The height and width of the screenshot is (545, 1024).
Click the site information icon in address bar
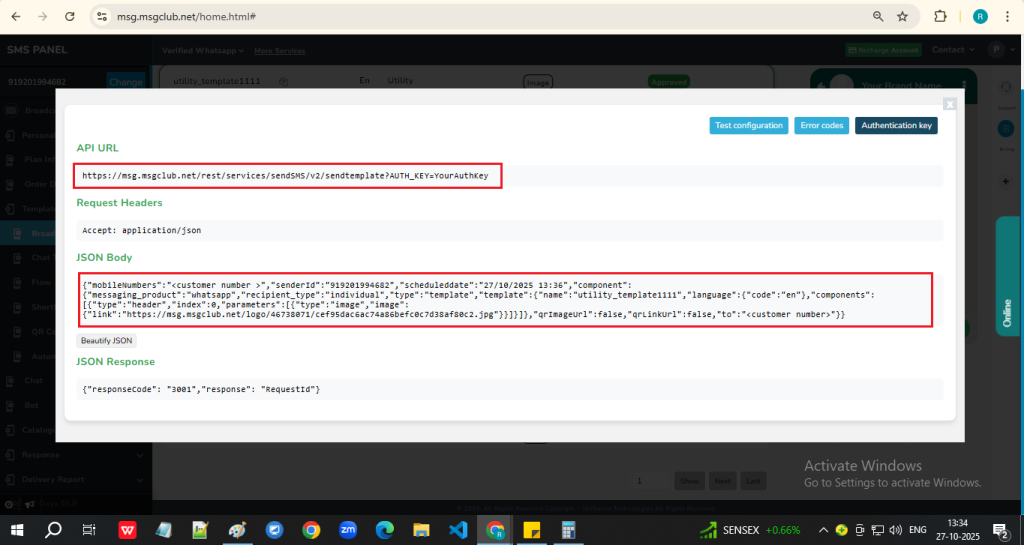tap(101, 17)
